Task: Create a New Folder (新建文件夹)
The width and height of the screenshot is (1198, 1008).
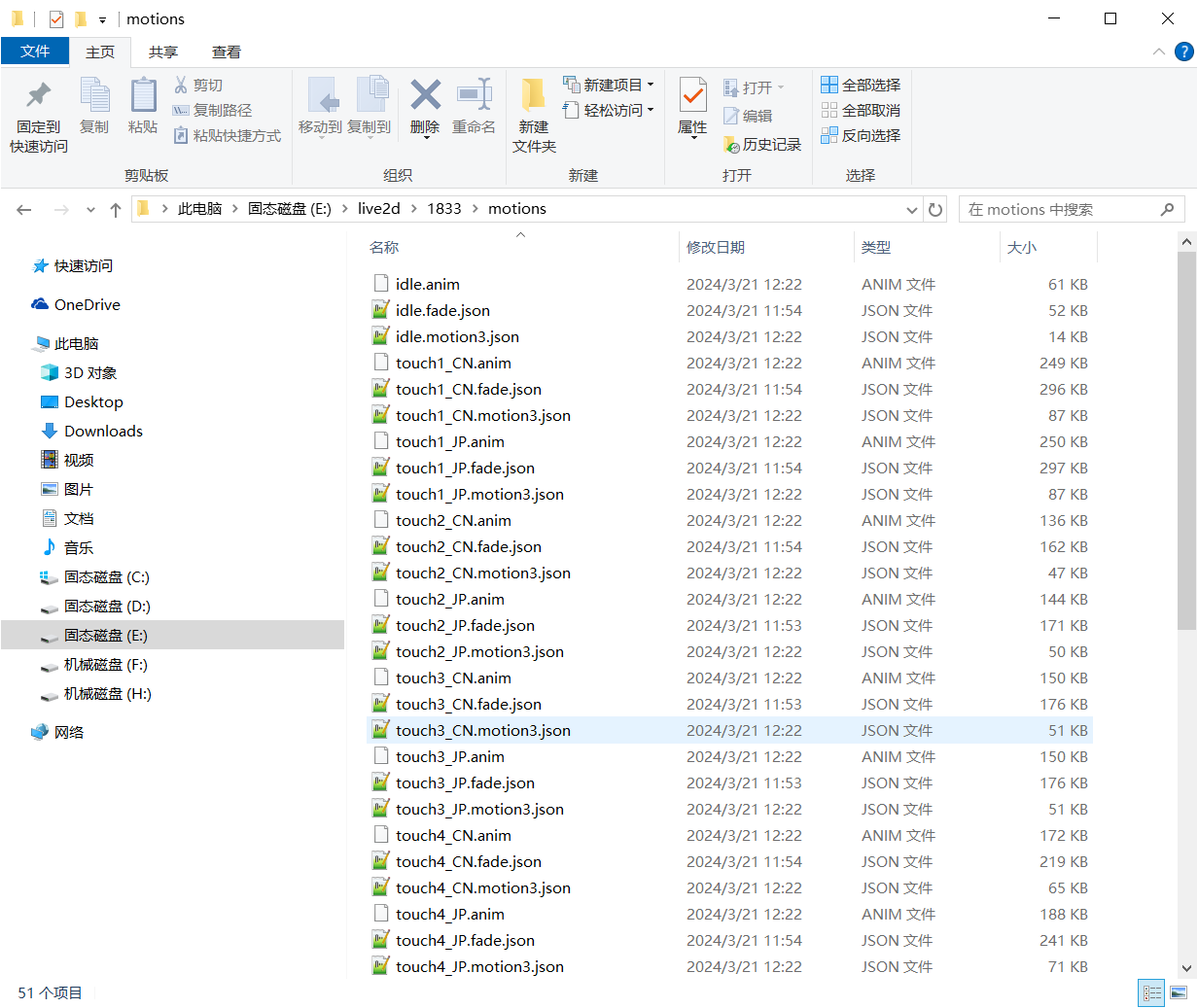Action: [x=534, y=116]
